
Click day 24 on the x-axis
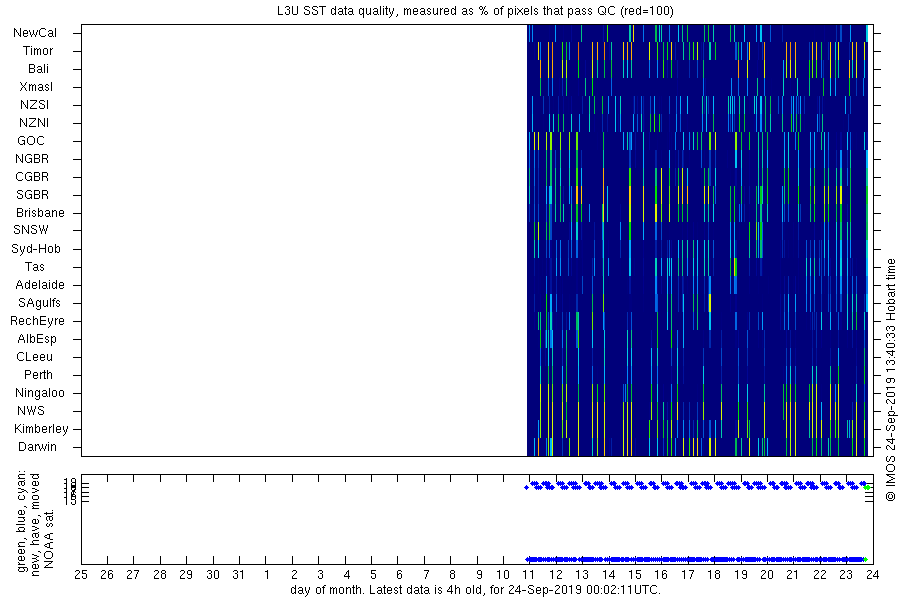click(872, 575)
